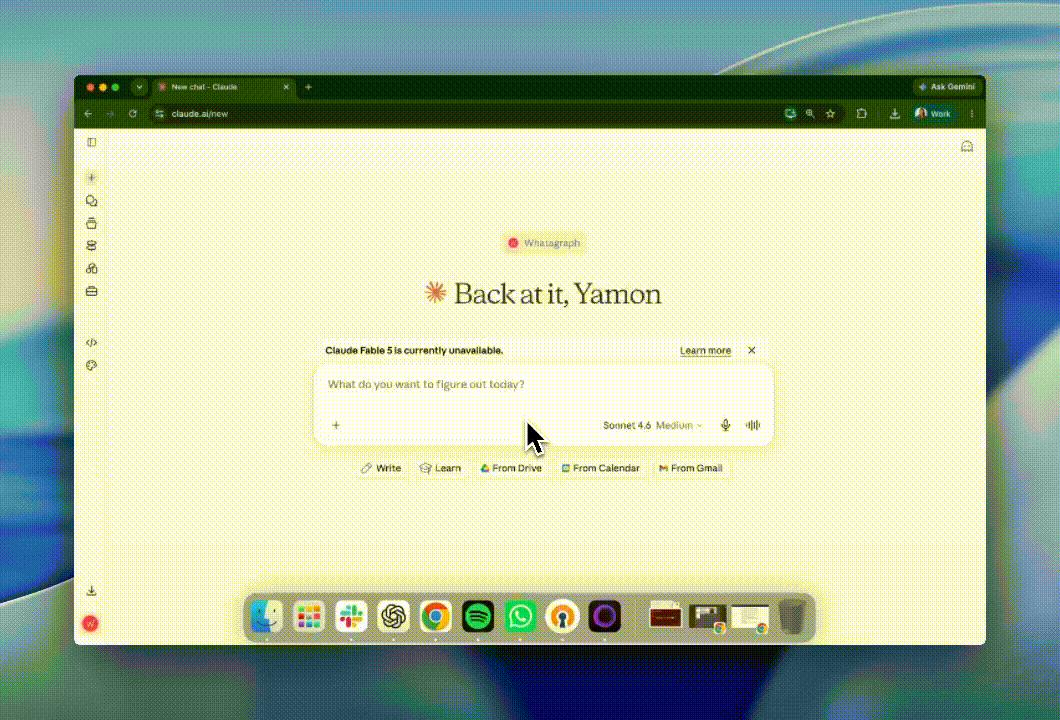The width and height of the screenshot is (1060, 720).
Task: Restore the maroon minimized window in the Dock
Action: point(665,616)
